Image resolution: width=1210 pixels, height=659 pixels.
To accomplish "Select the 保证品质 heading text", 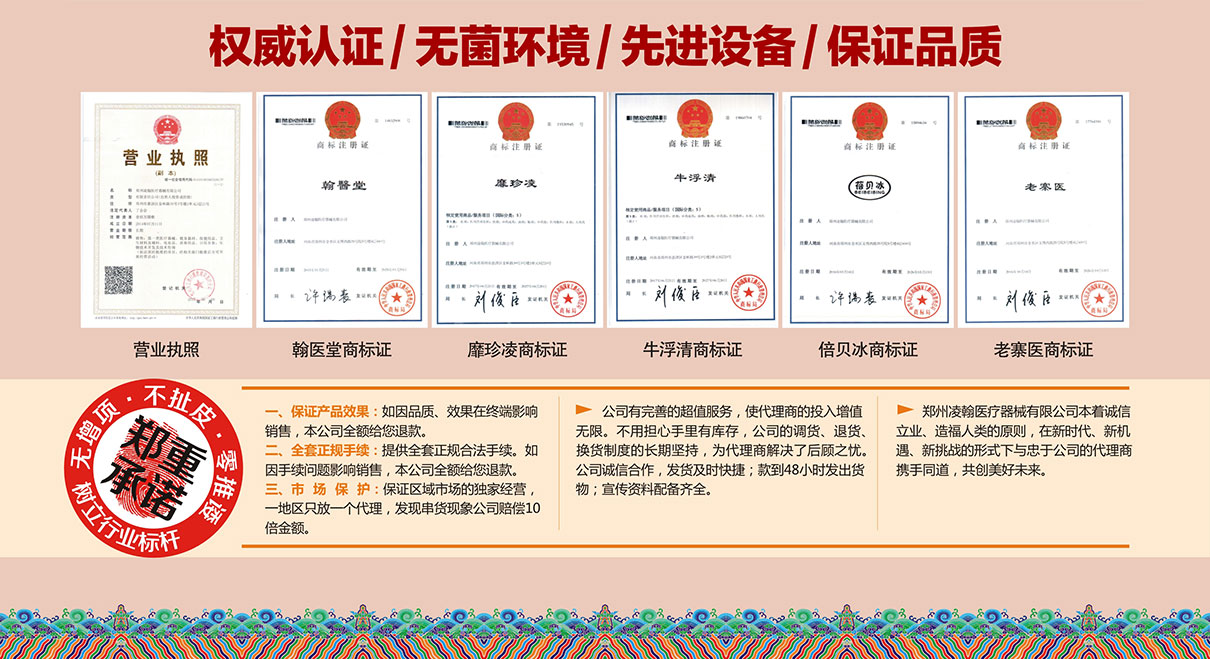I will coord(913,47).
